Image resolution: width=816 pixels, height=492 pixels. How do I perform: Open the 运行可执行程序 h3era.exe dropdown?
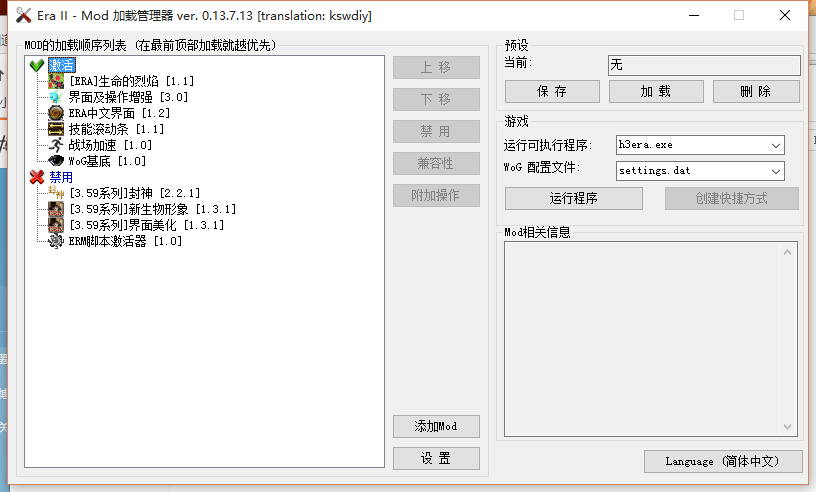(775, 145)
